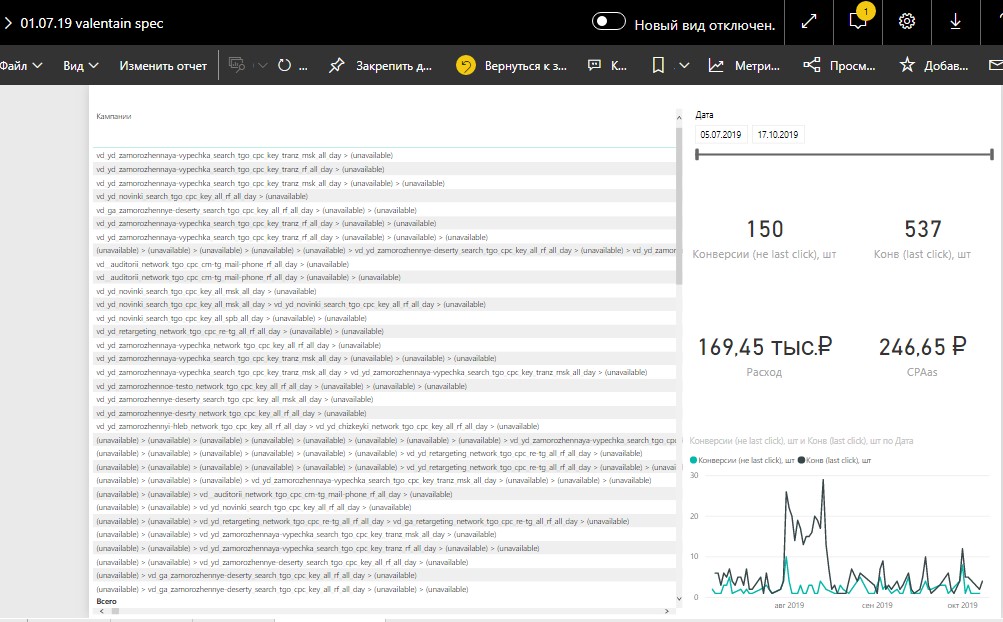Click the download arrow icon in the top bar
The height and width of the screenshot is (622, 1003).
point(955,22)
